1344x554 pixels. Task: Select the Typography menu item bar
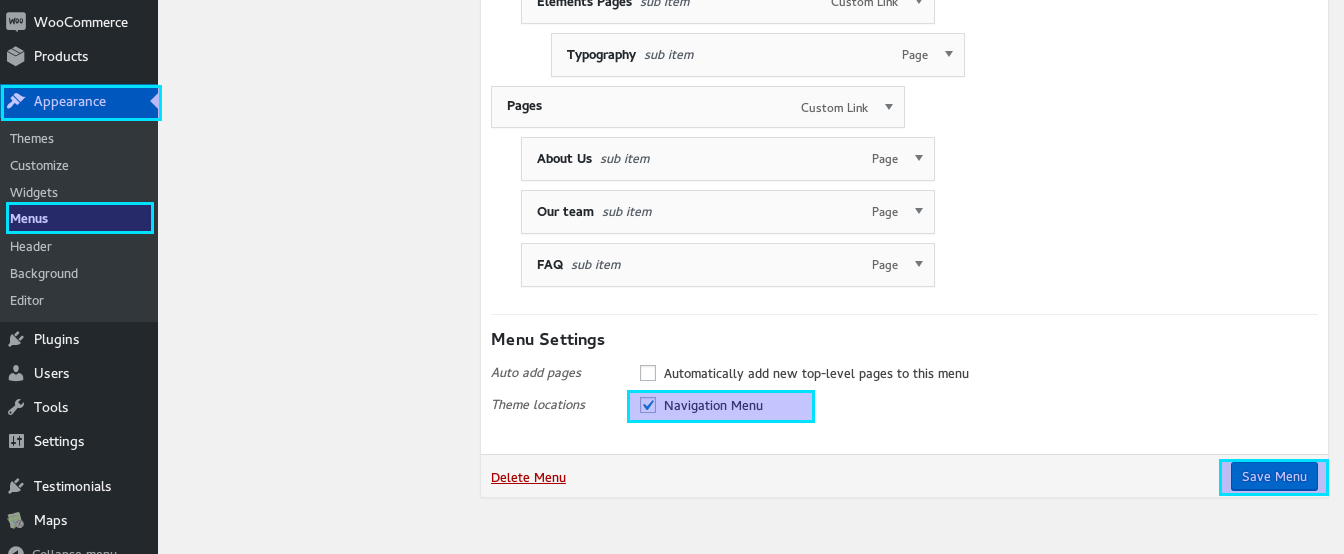click(758, 55)
